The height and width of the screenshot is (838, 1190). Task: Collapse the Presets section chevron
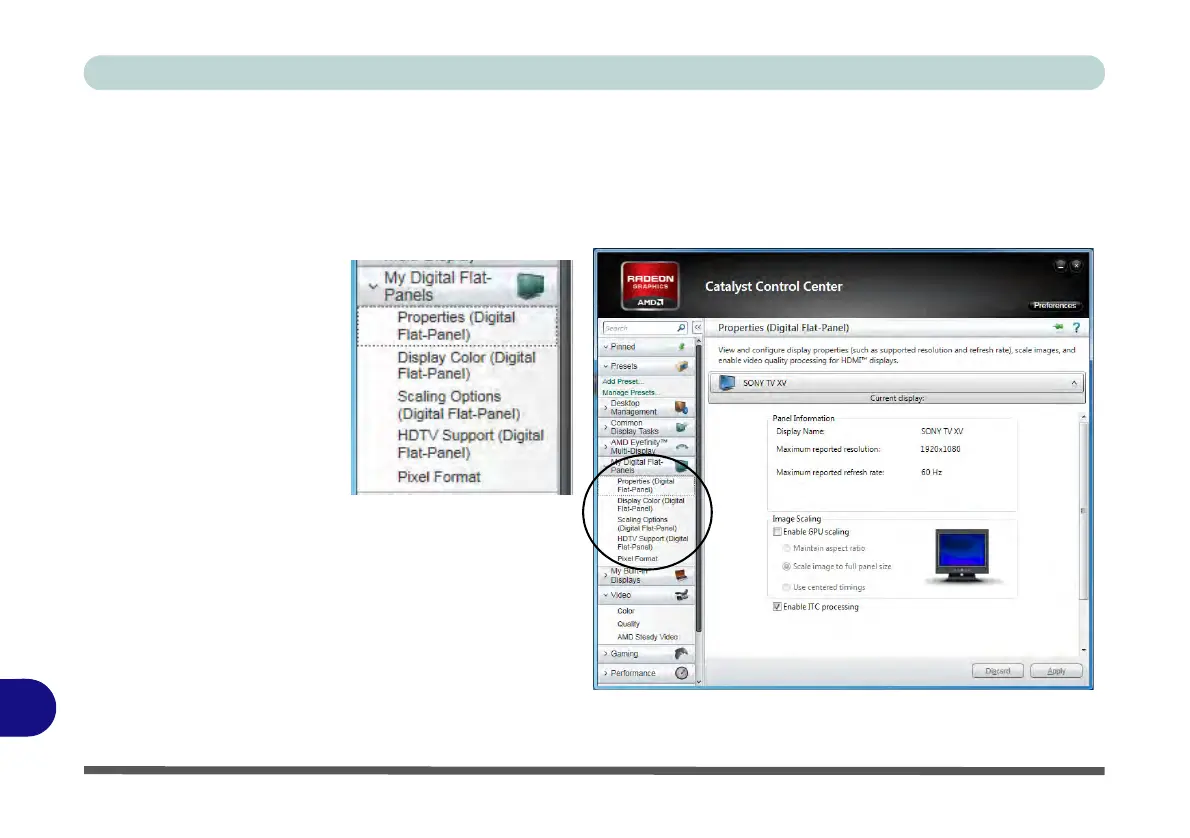coord(606,367)
